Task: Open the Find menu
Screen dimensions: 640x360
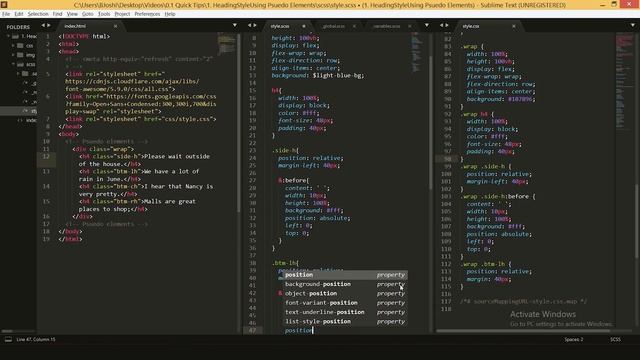Action: pyautogui.click(x=58, y=14)
